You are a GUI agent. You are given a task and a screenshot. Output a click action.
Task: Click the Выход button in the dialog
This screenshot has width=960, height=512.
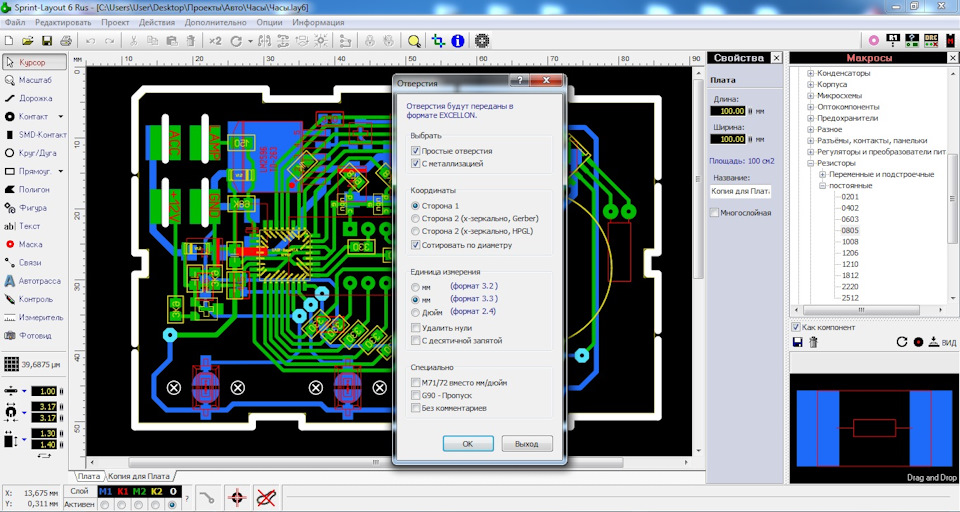[x=527, y=443]
